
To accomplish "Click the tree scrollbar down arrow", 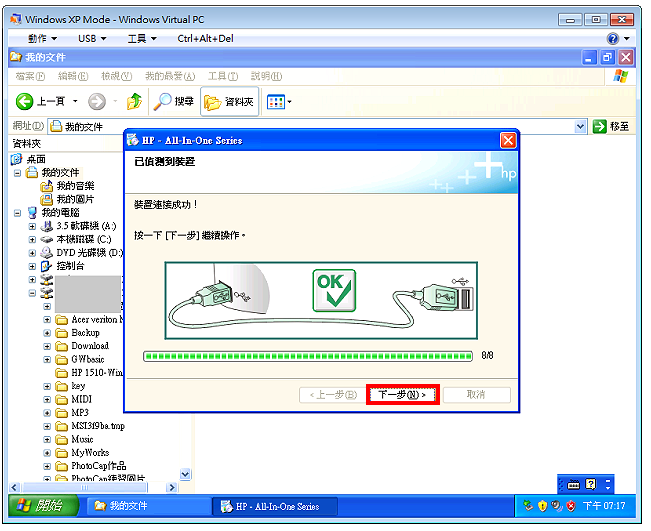I will coord(185,474).
